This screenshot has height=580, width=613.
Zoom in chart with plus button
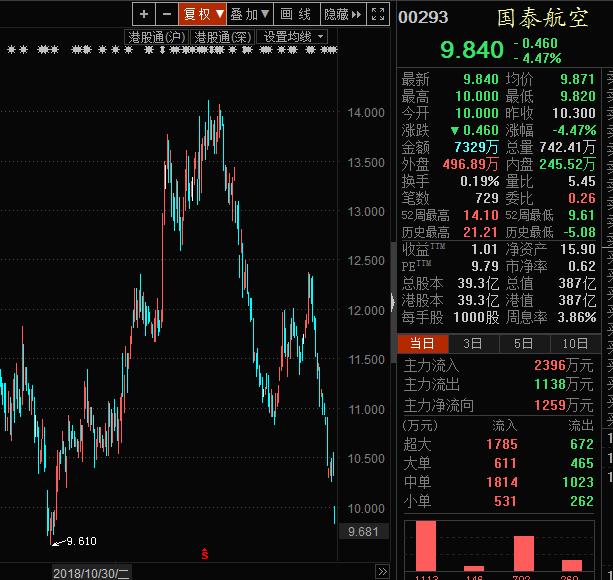(x=144, y=14)
